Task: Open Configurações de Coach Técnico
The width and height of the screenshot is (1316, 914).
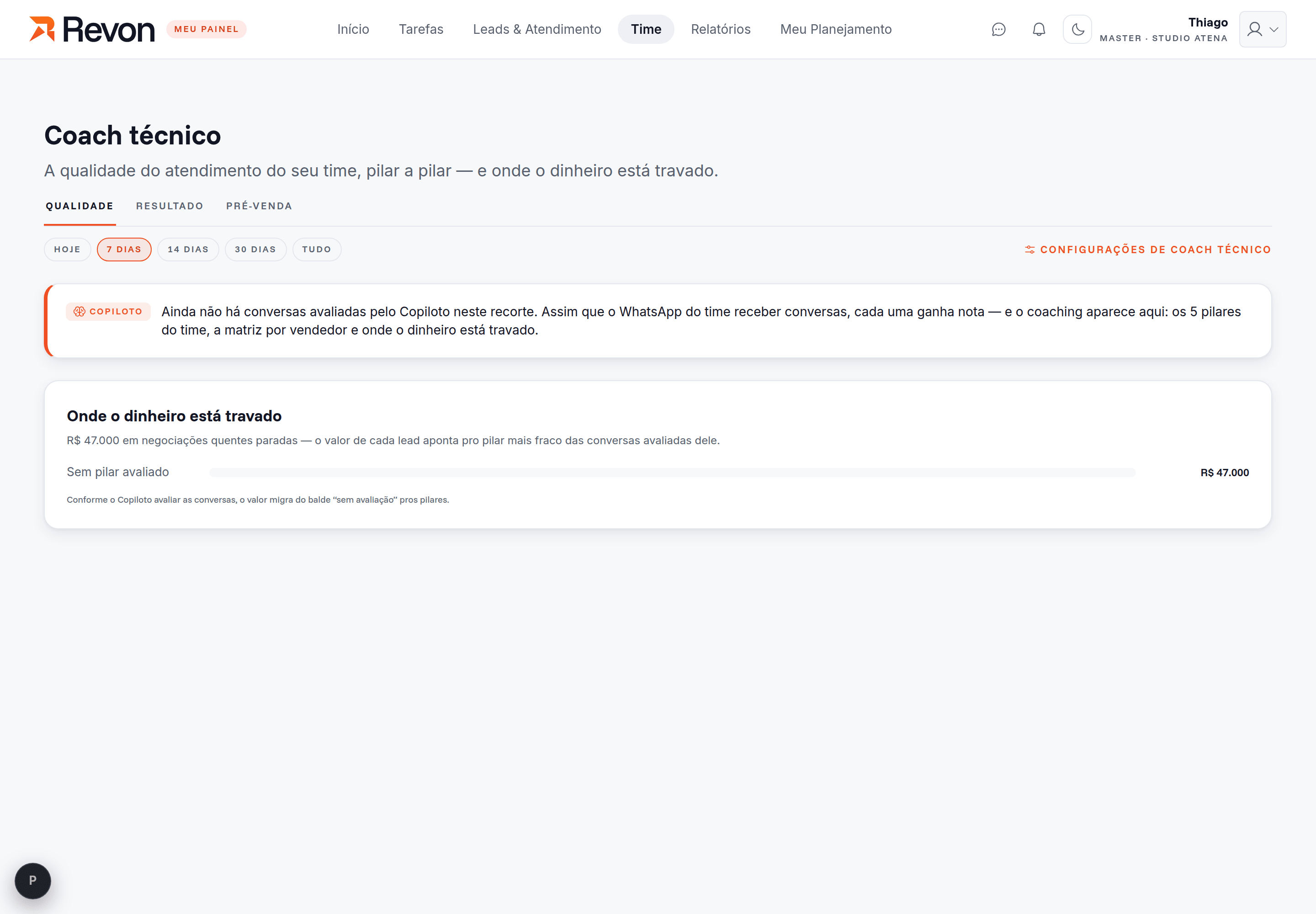Action: coord(1148,250)
